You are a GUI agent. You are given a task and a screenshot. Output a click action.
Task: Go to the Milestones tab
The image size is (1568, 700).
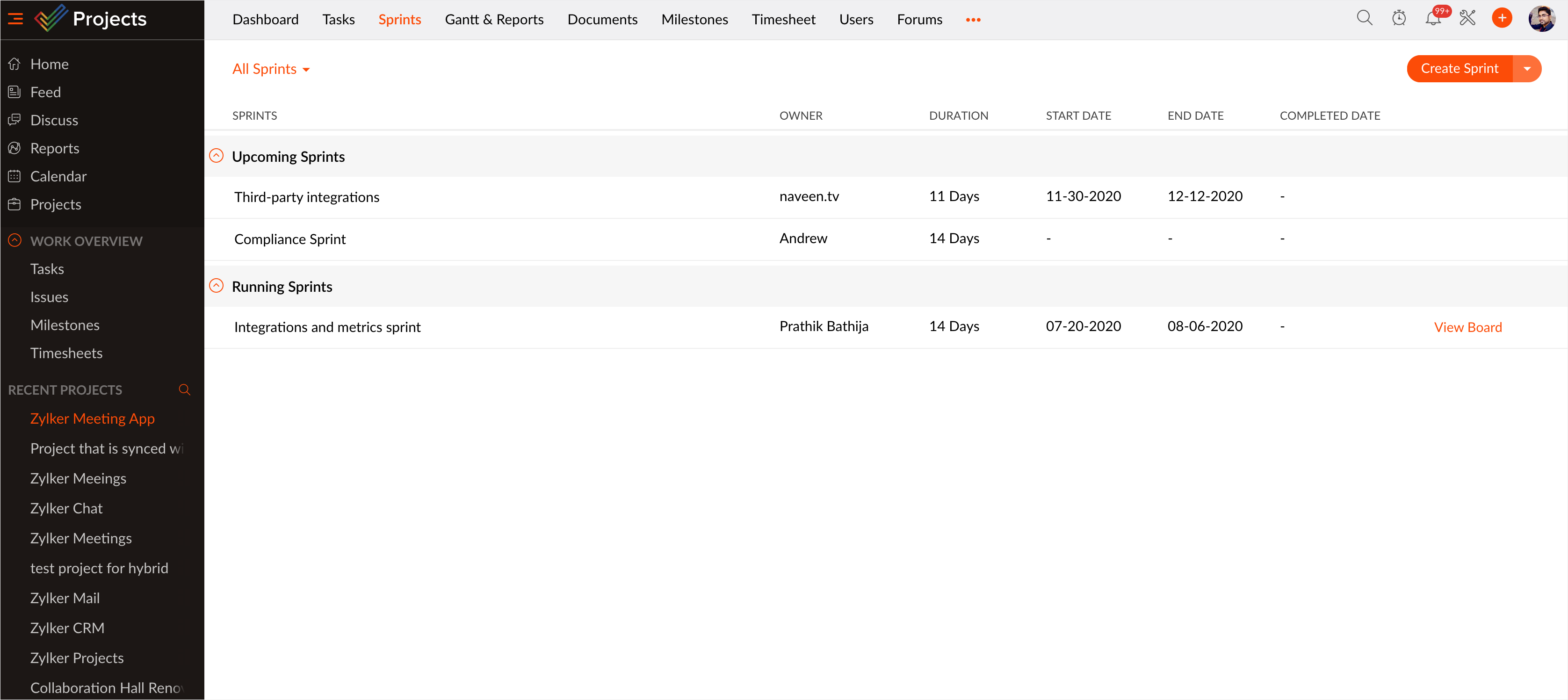point(694,20)
